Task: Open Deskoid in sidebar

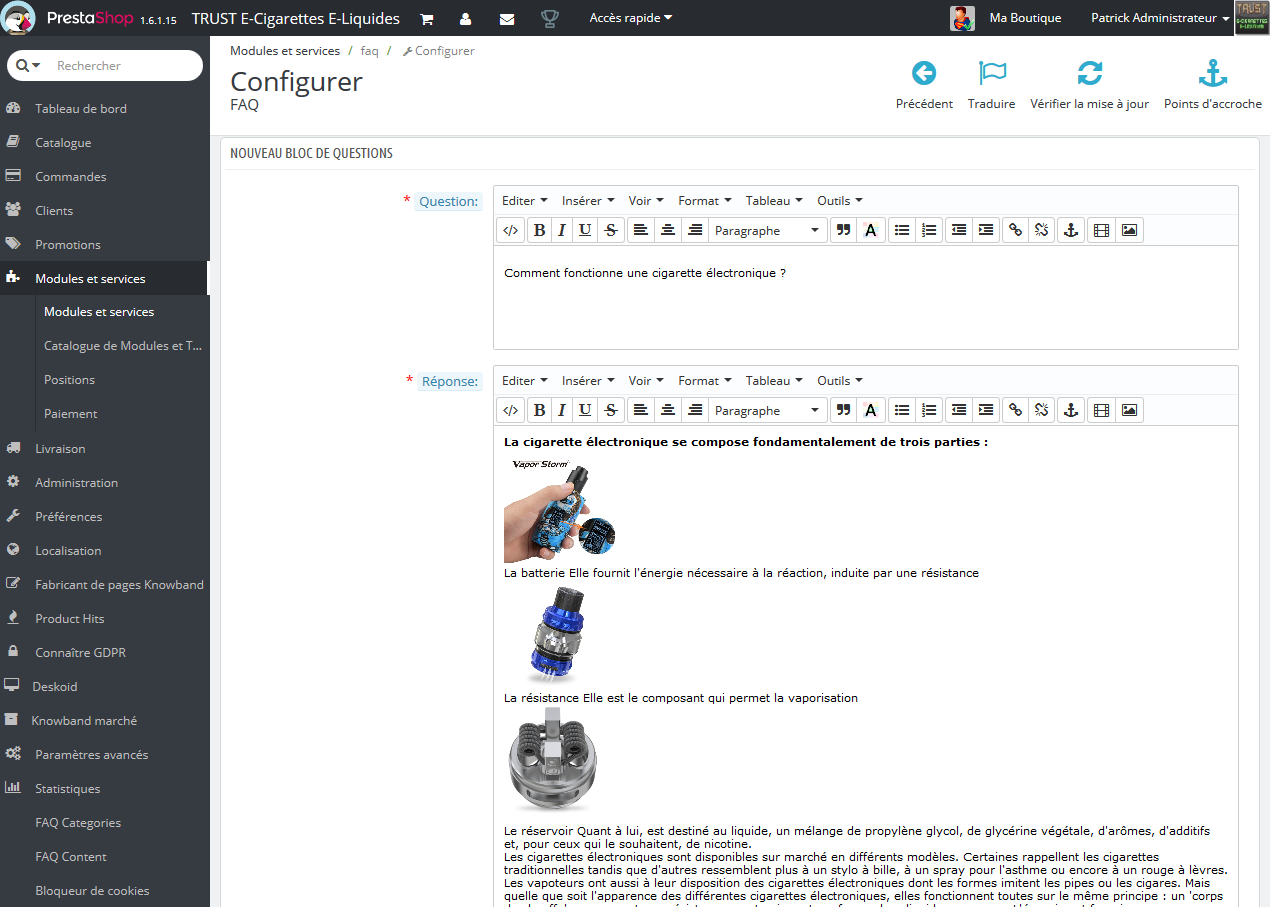Action: [54, 687]
